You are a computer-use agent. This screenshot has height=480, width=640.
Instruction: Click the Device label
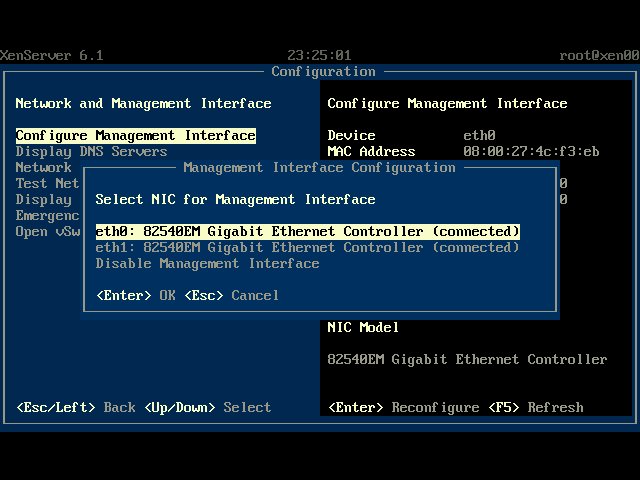click(351, 136)
